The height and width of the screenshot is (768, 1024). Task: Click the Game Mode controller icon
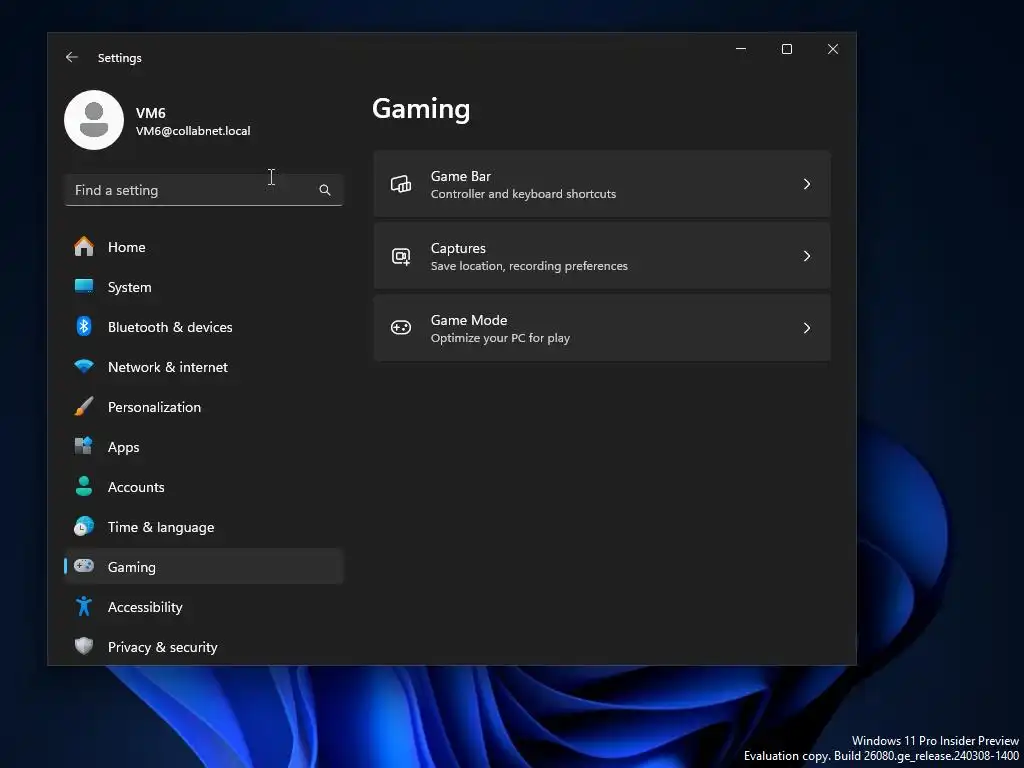[401, 328]
